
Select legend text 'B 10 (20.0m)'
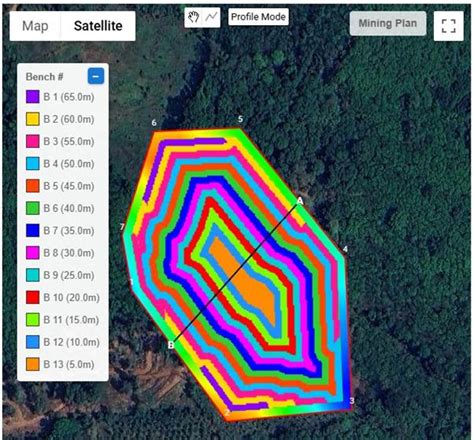[71, 298]
